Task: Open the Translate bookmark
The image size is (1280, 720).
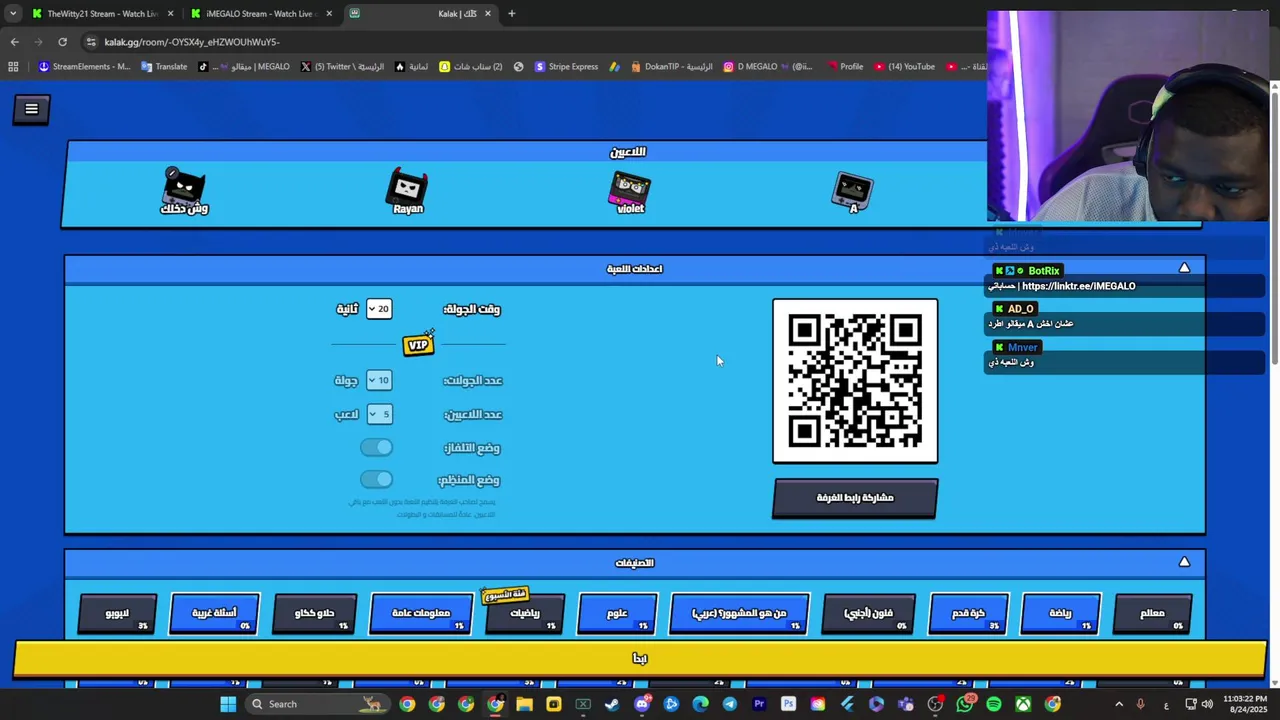Action: click(164, 67)
